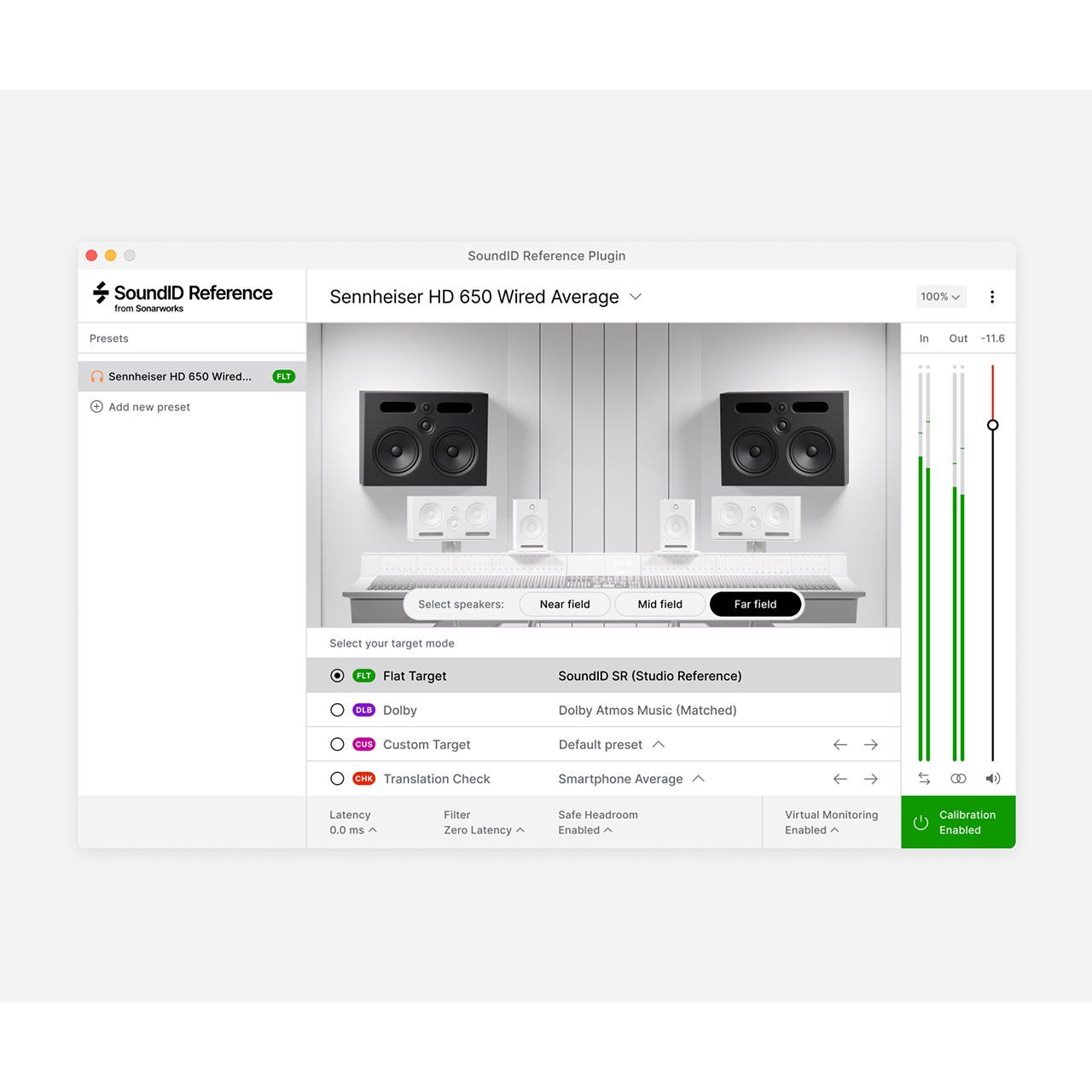
Task: Click the output volume slider handle
Action: point(992,425)
